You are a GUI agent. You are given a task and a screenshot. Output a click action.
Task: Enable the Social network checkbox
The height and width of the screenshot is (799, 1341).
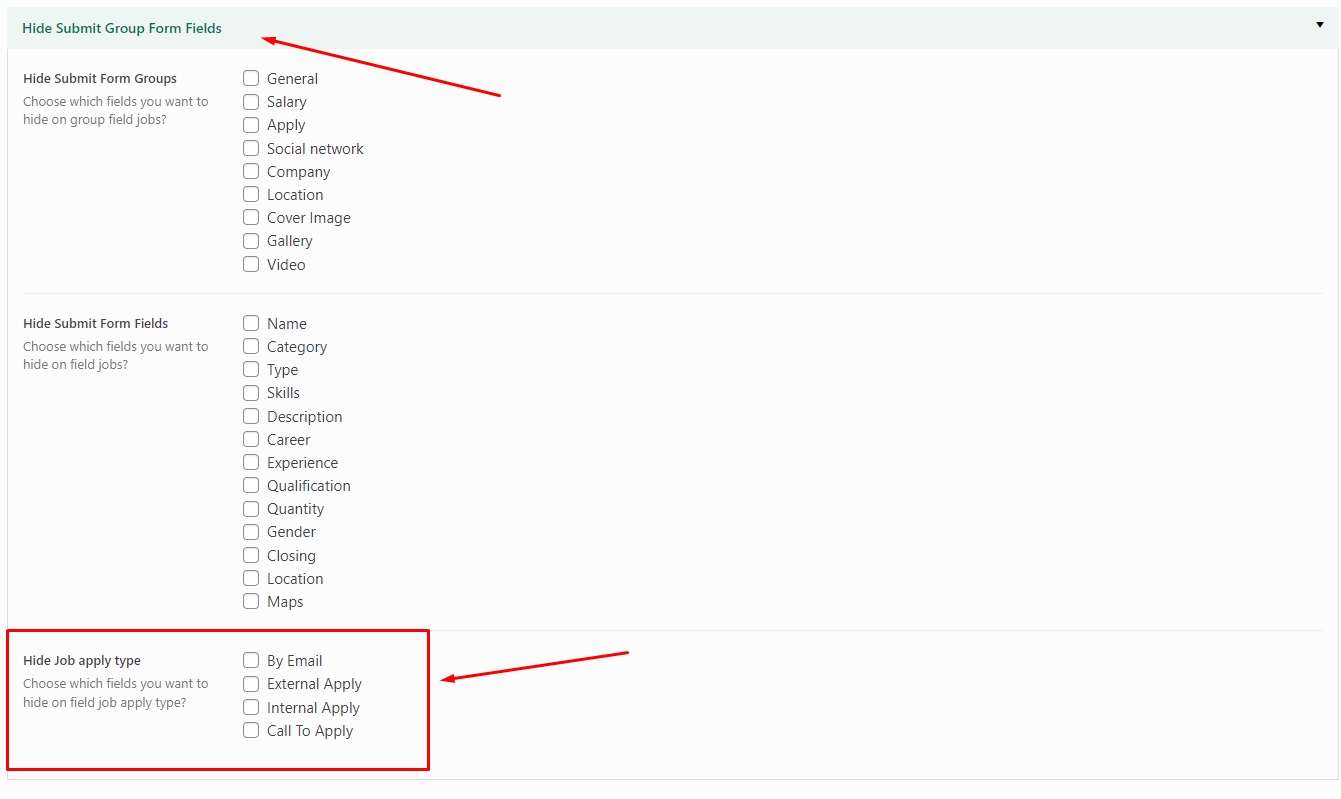251,148
